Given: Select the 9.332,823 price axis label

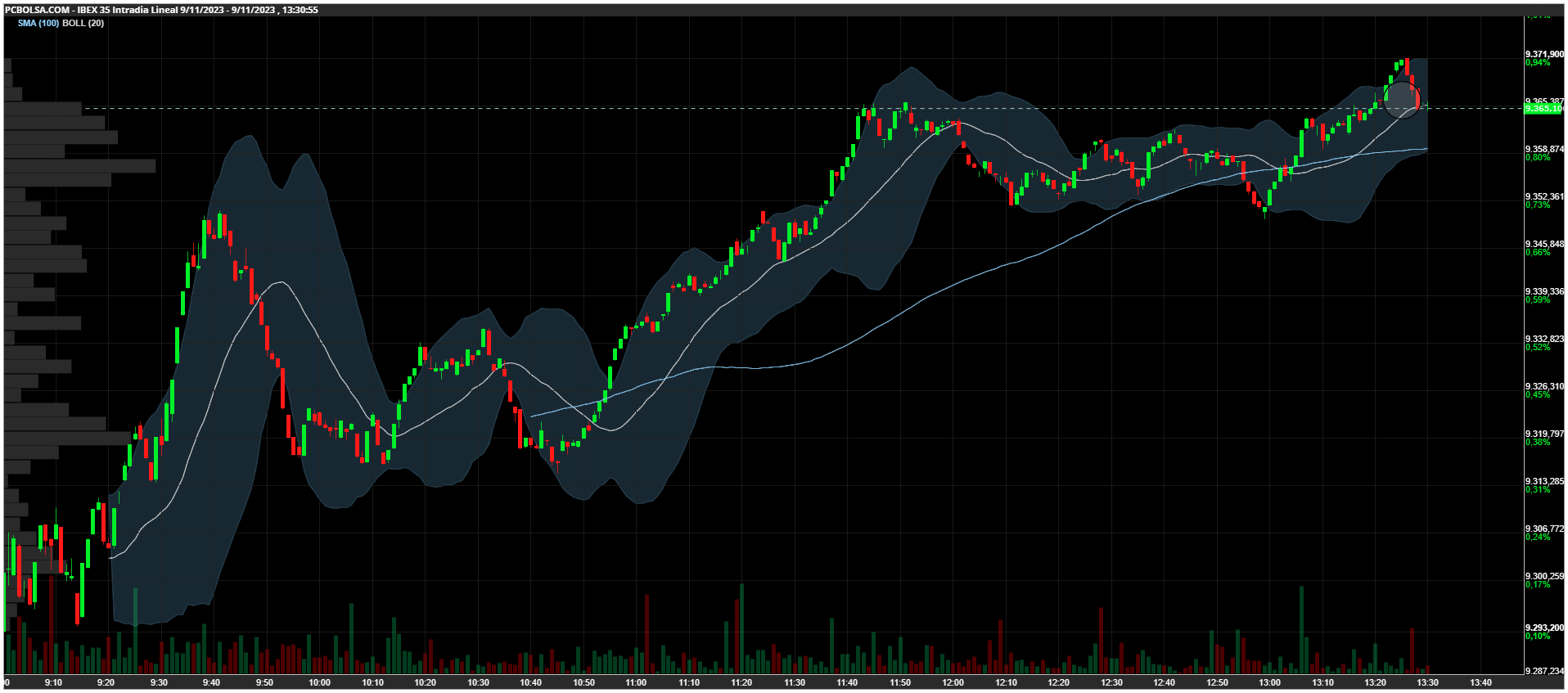Looking at the screenshot, I should (1544, 339).
